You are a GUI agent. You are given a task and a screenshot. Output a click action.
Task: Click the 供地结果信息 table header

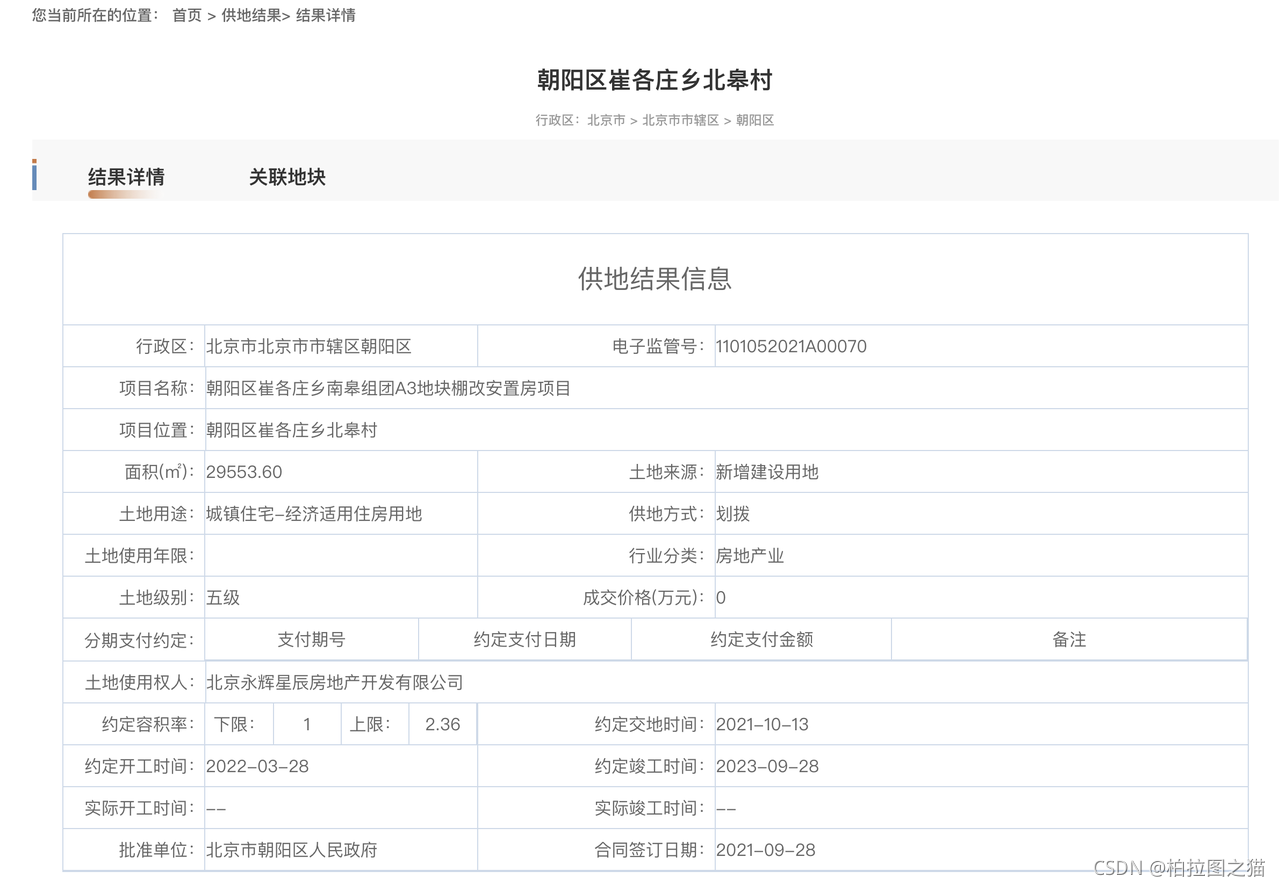[x=657, y=280]
